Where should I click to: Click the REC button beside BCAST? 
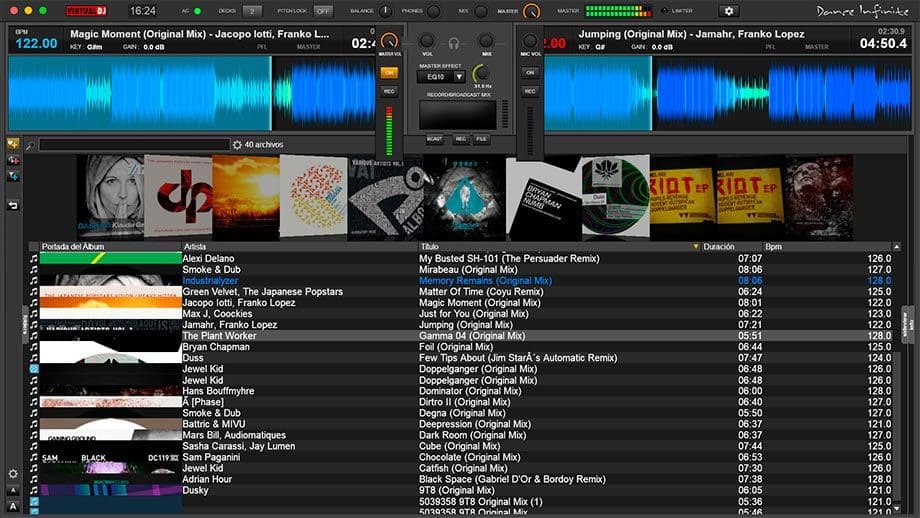click(461, 139)
